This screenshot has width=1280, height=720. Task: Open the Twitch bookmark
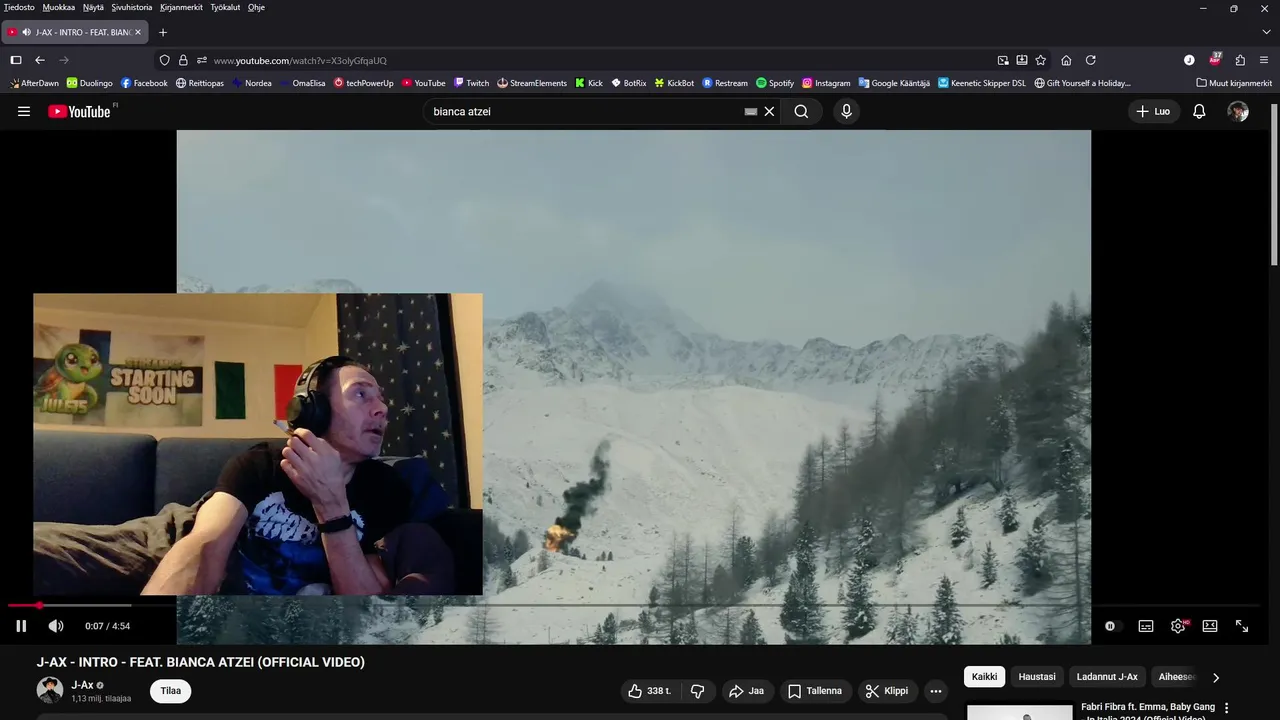point(471,83)
